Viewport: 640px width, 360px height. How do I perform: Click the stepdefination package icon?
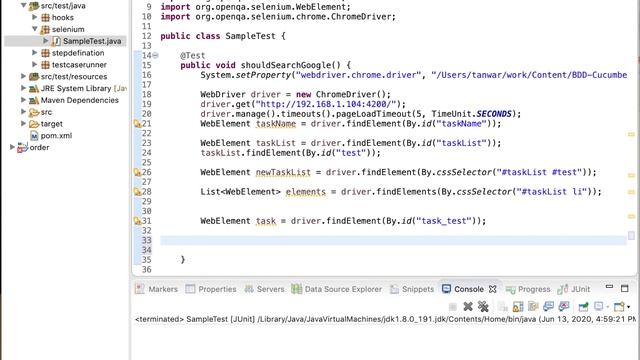[45, 53]
